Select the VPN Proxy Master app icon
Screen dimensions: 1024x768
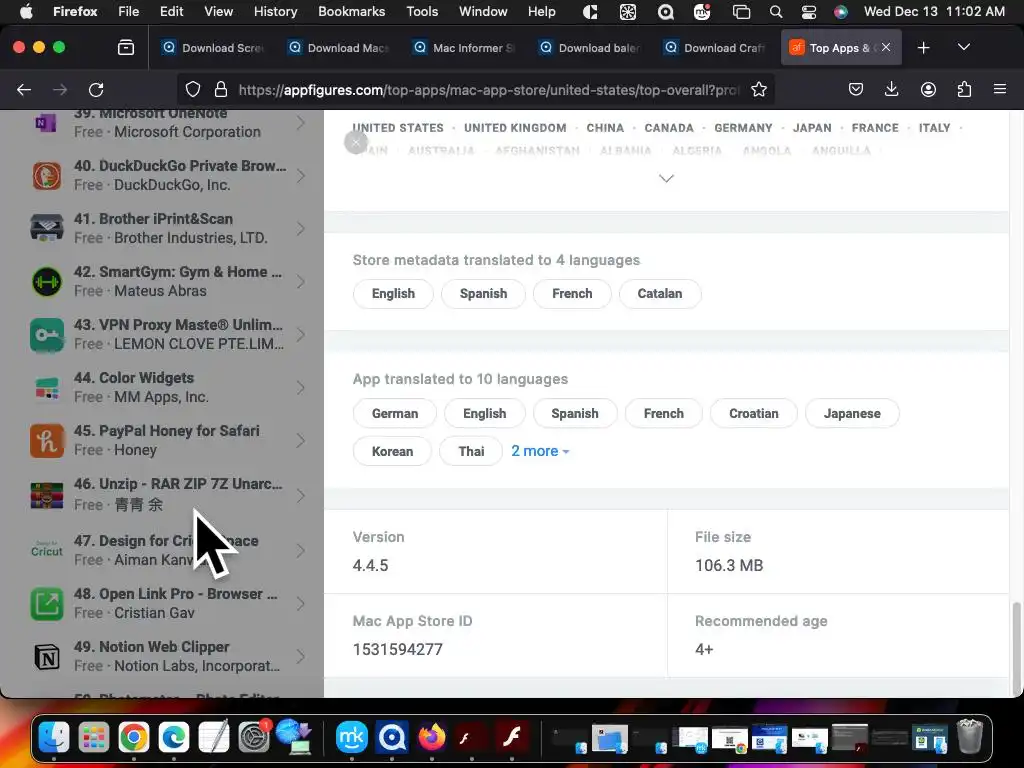tap(46, 335)
